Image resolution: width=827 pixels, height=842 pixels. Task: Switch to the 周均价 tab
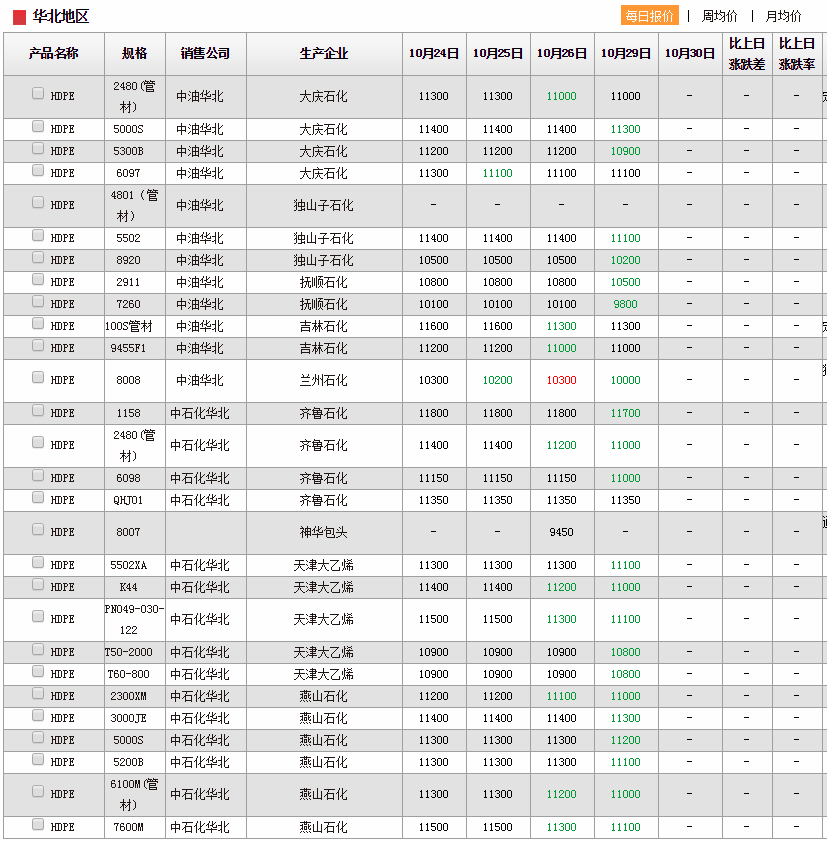point(719,16)
